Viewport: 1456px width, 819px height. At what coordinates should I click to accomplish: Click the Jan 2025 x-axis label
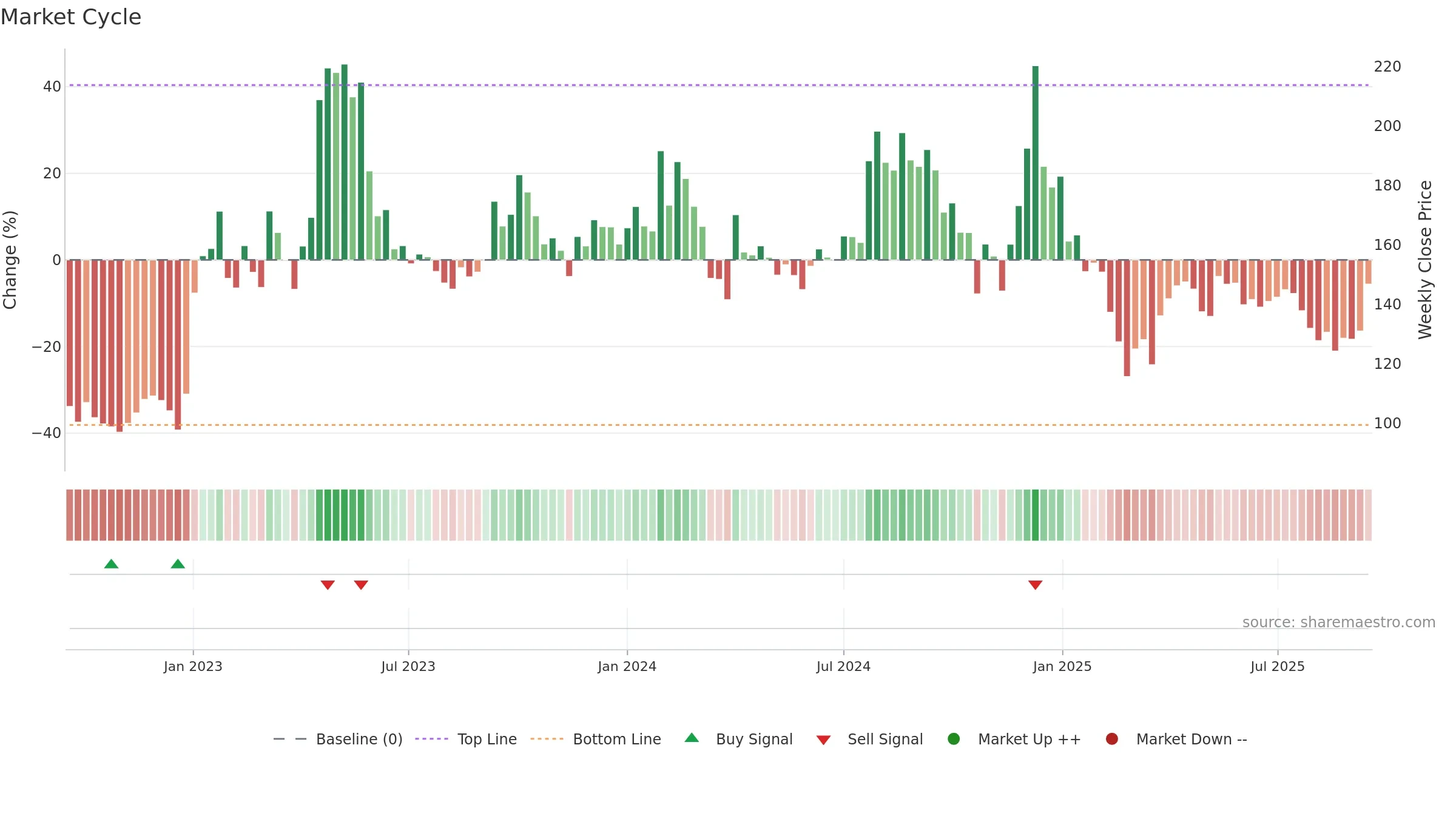1062,667
